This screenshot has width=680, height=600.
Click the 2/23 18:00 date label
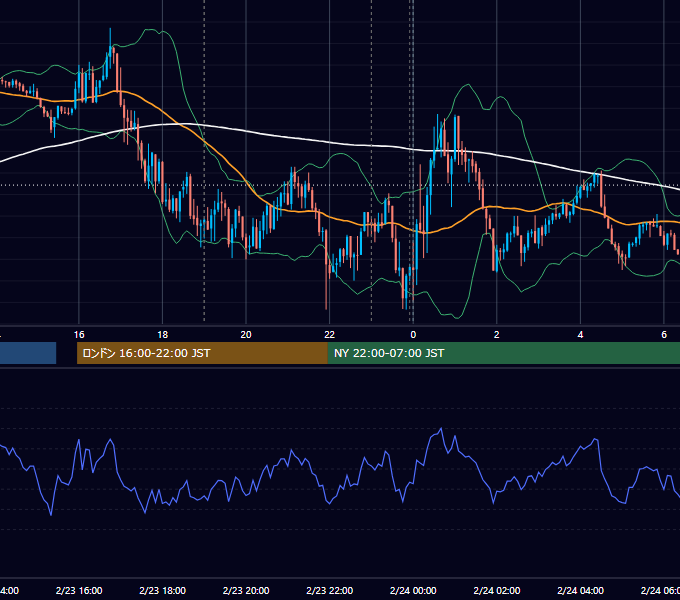[x=163, y=590]
